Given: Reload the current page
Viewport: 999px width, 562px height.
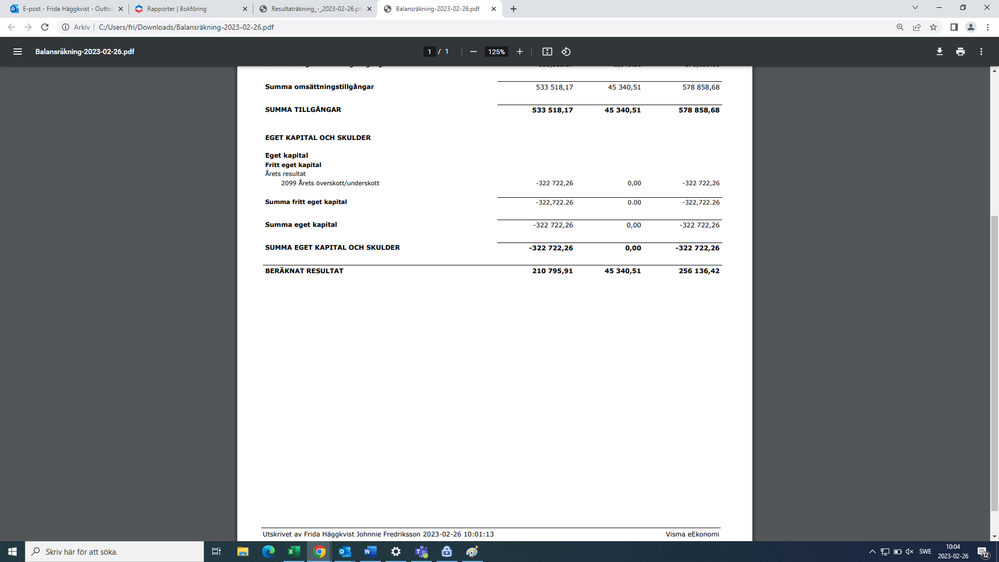Looking at the screenshot, I should pyautogui.click(x=45, y=27).
